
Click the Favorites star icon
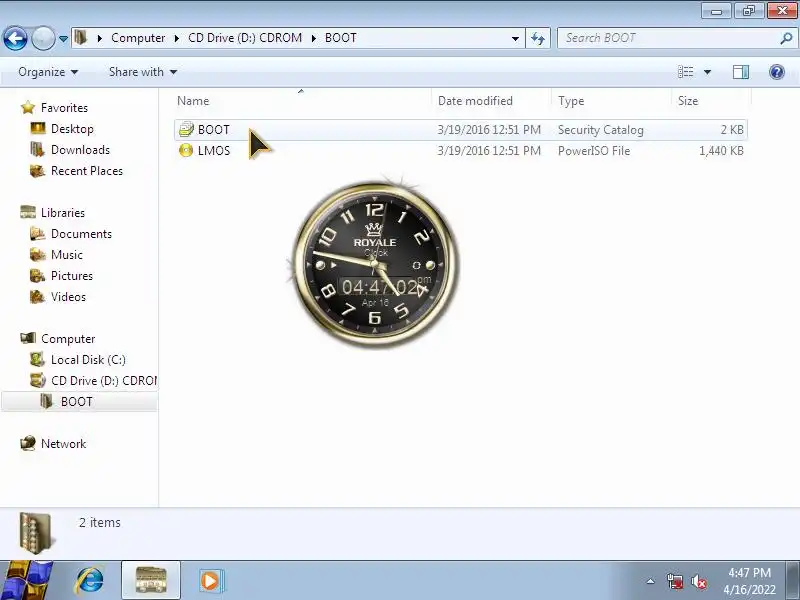pyautogui.click(x=28, y=108)
